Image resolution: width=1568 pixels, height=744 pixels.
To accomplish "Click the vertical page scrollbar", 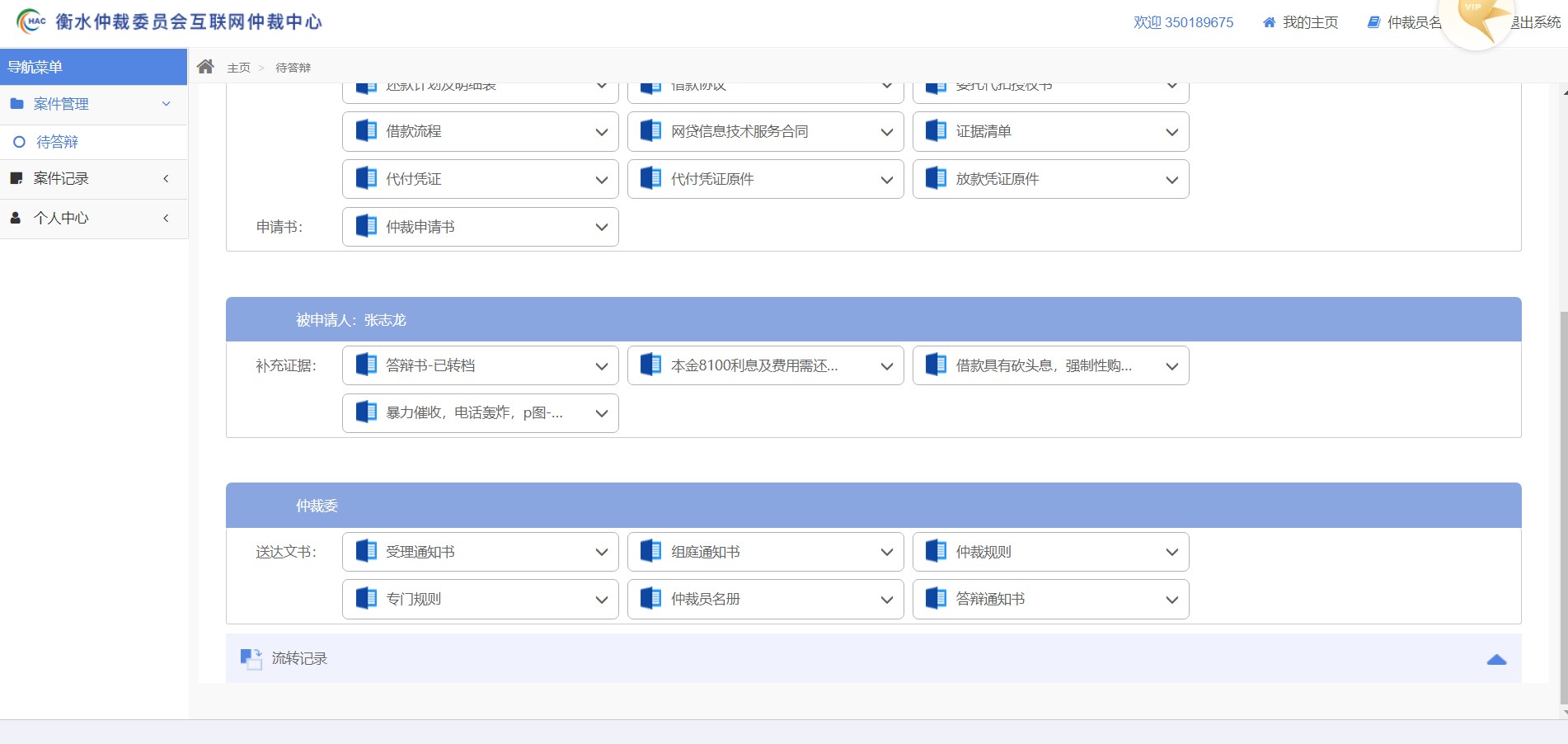I will 1563,506.
